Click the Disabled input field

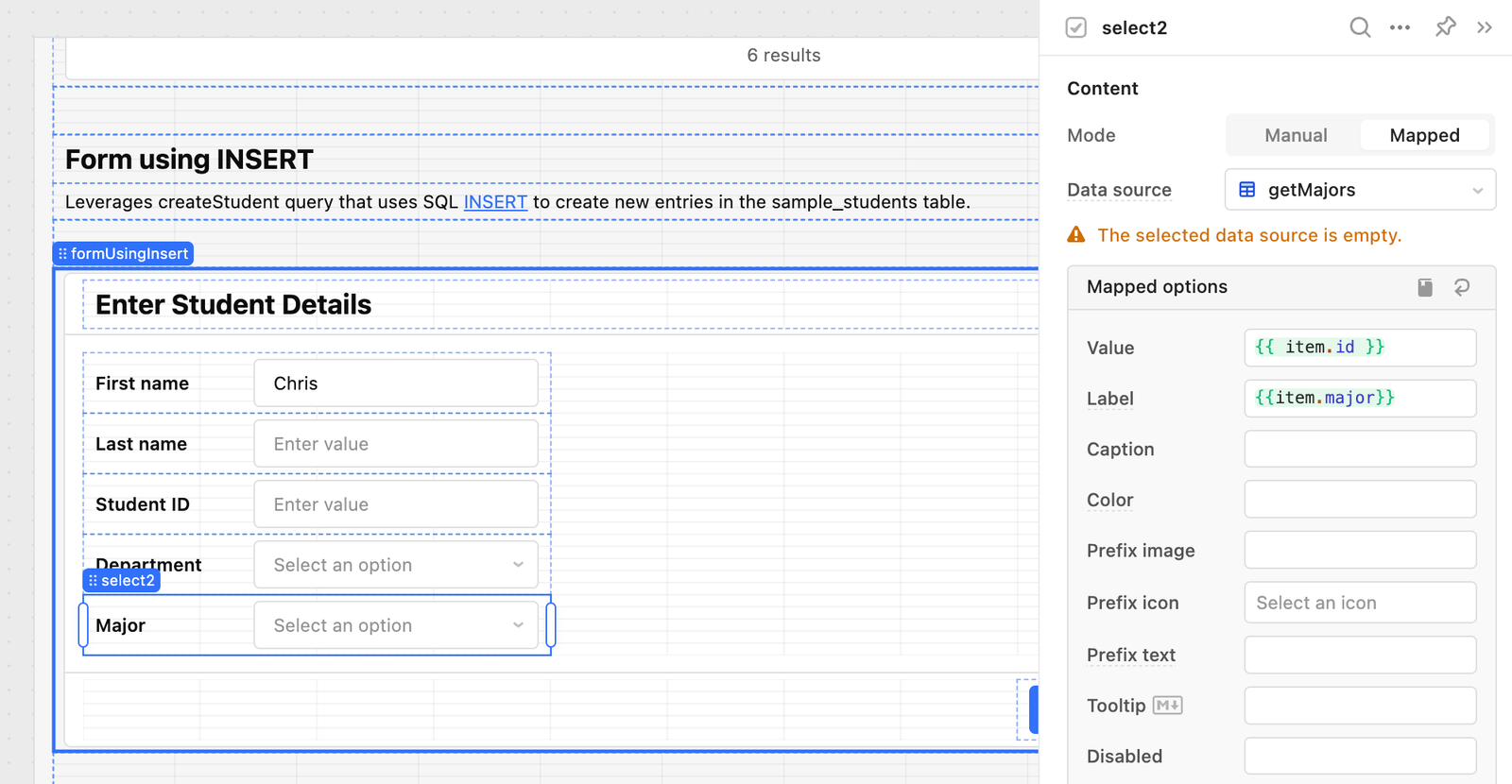[1360, 756]
